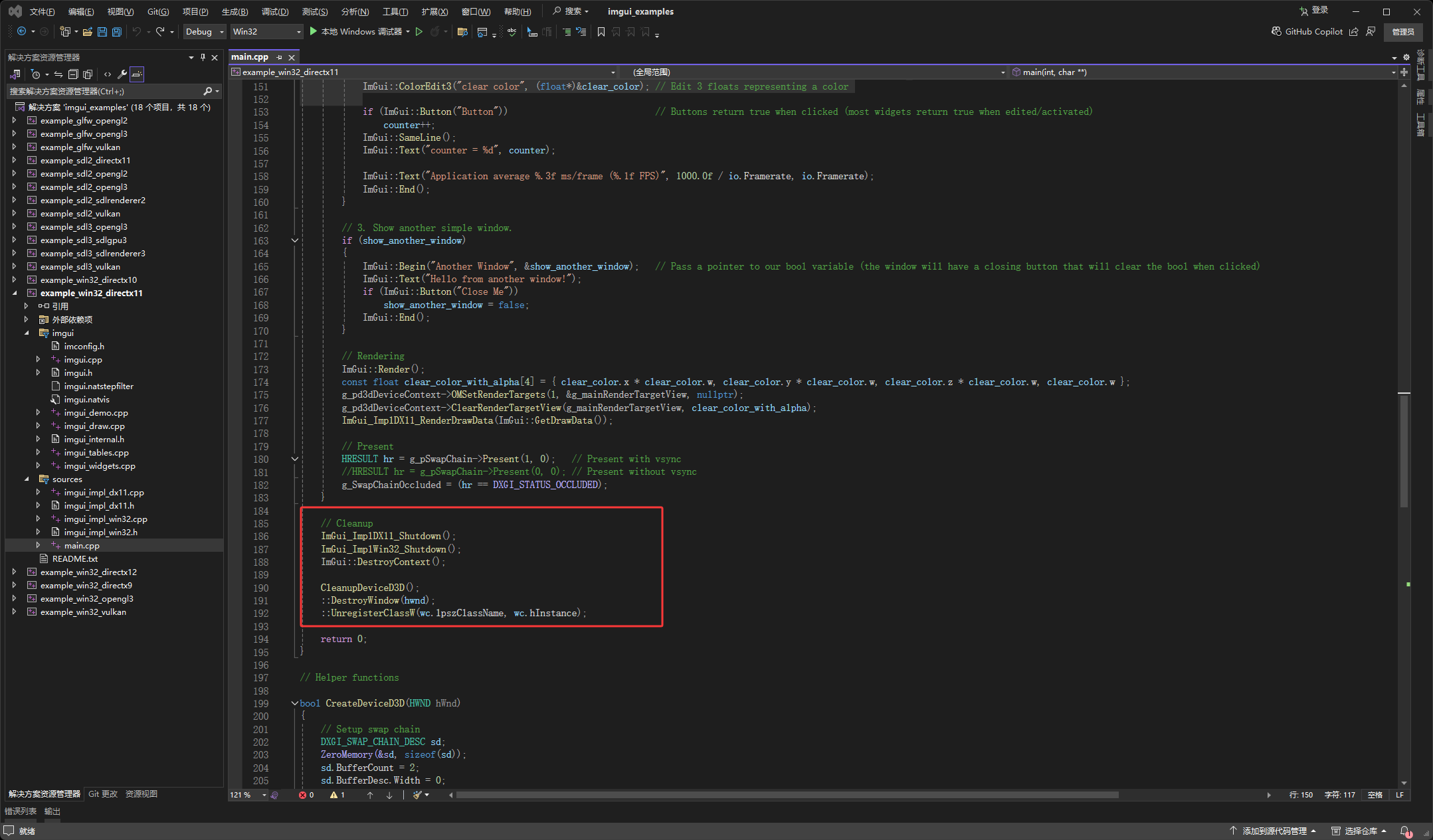1433x840 pixels.
Task: Start Without Debugging outline play icon
Action: point(419,32)
